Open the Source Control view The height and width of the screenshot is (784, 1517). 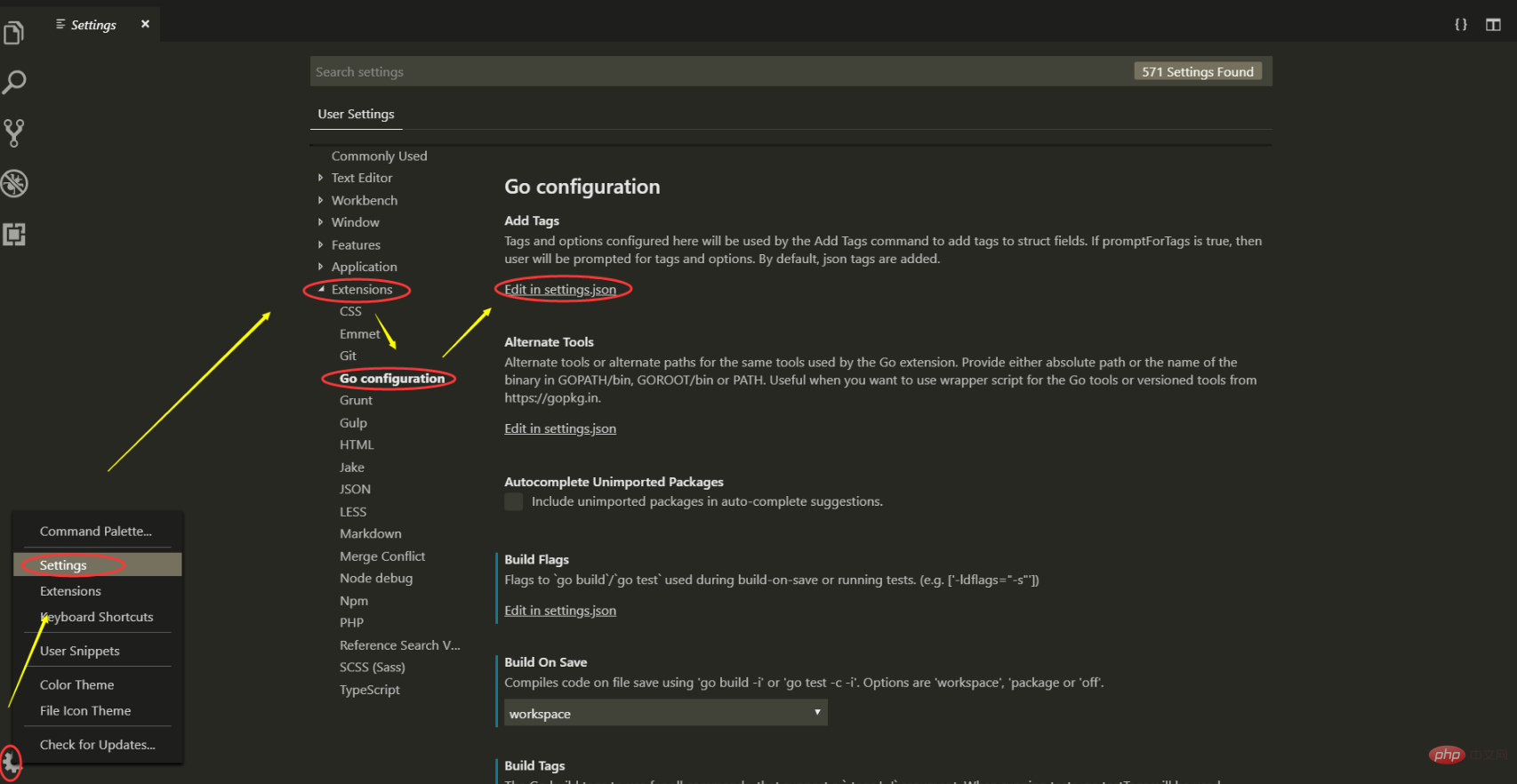coord(13,133)
